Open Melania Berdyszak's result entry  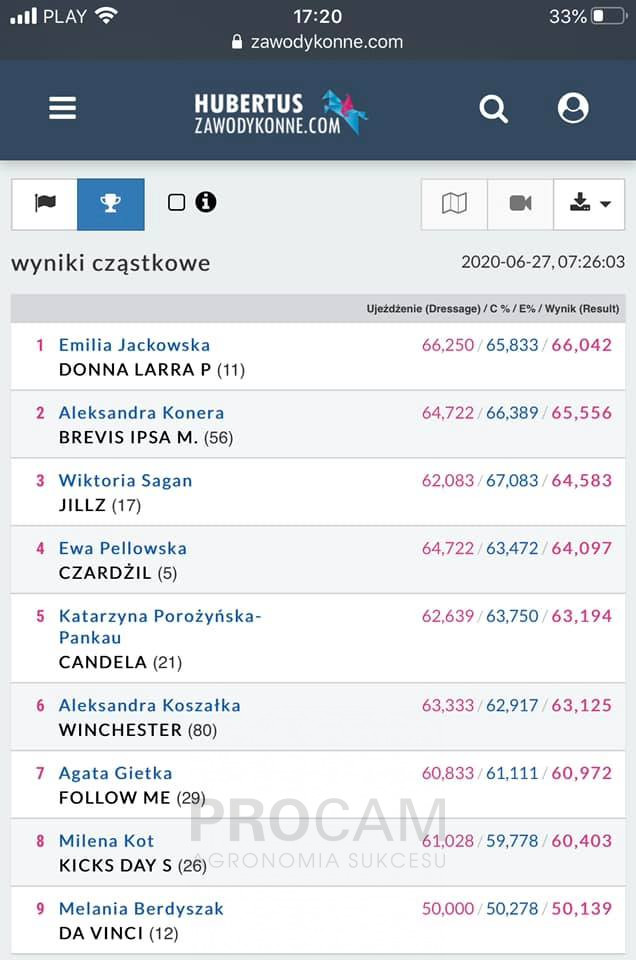318,920
